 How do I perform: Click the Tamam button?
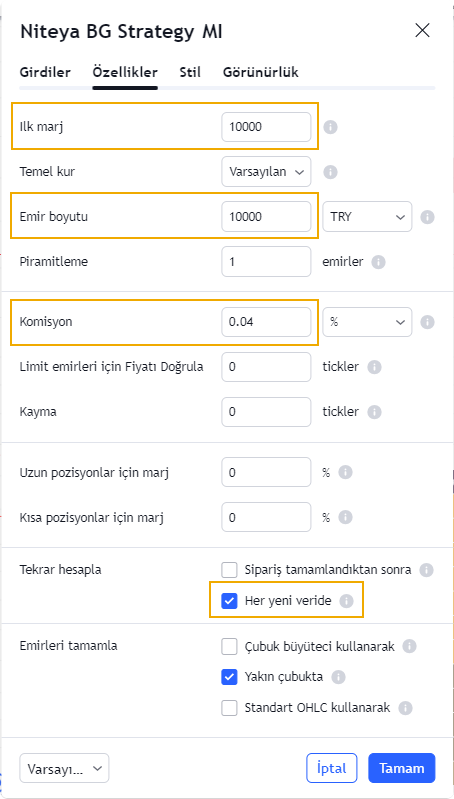coord(402,768)
